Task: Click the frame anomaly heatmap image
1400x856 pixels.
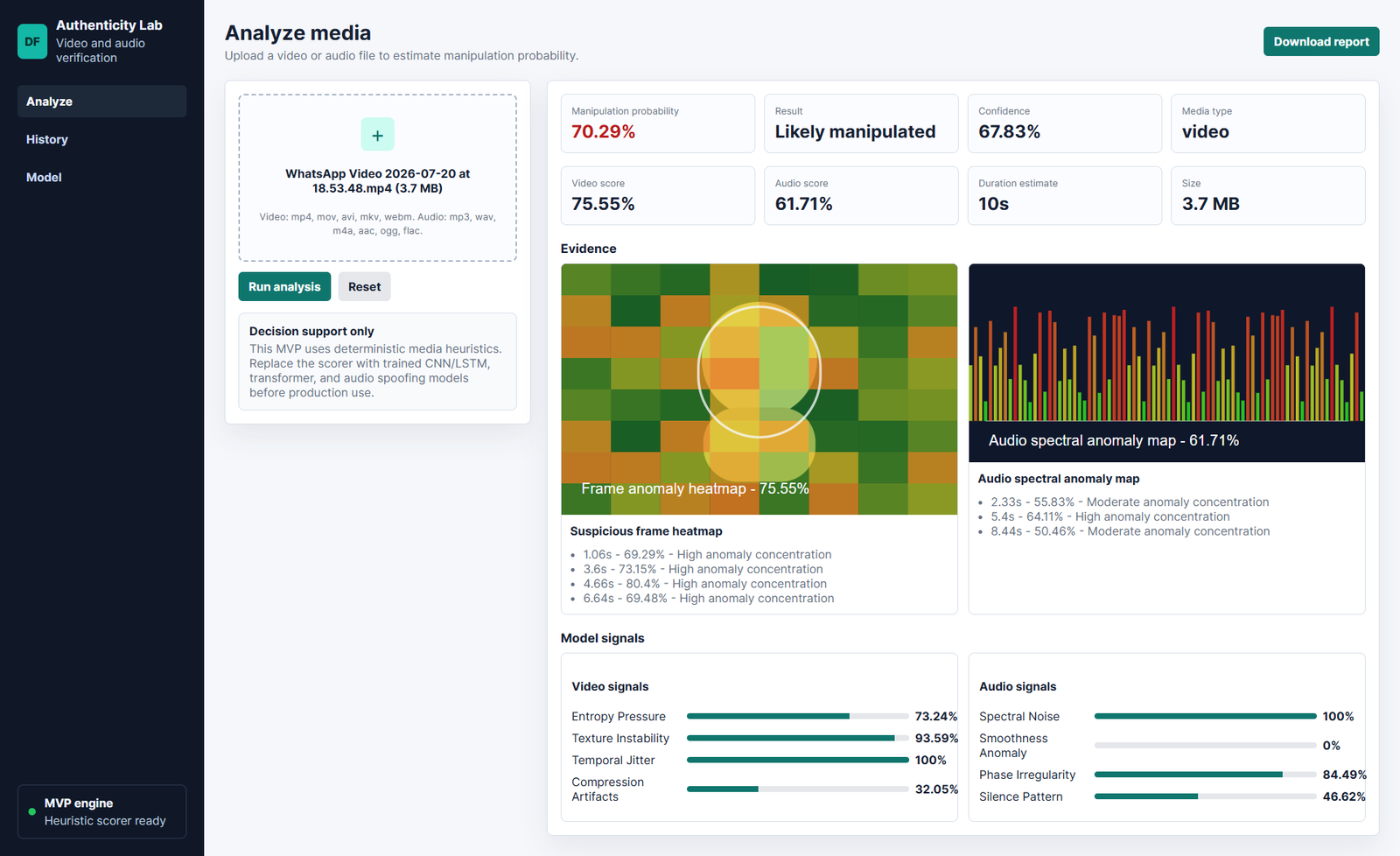Action: tap(759, 389)
